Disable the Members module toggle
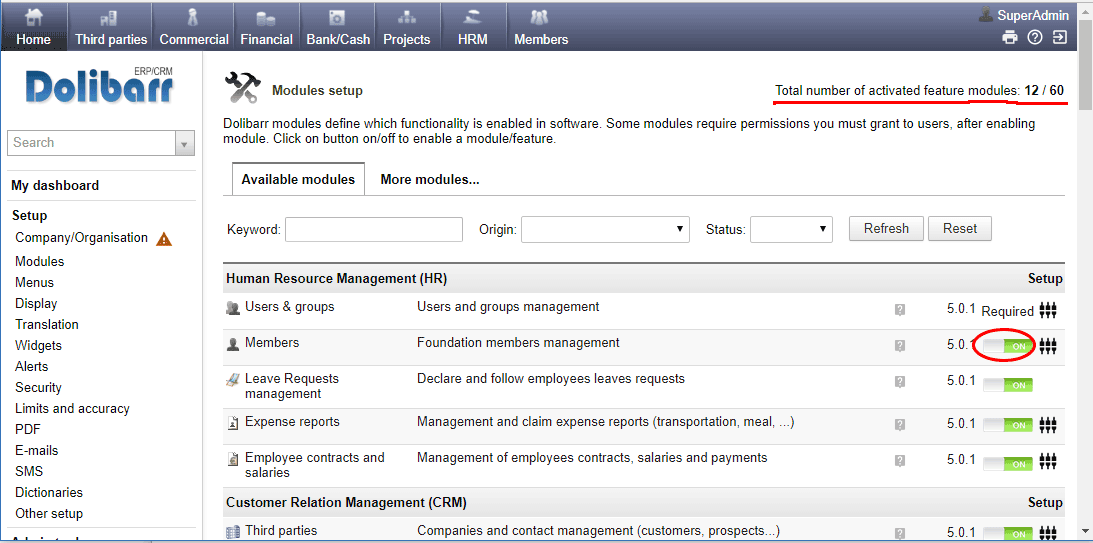 click(x=1007, y=345)
